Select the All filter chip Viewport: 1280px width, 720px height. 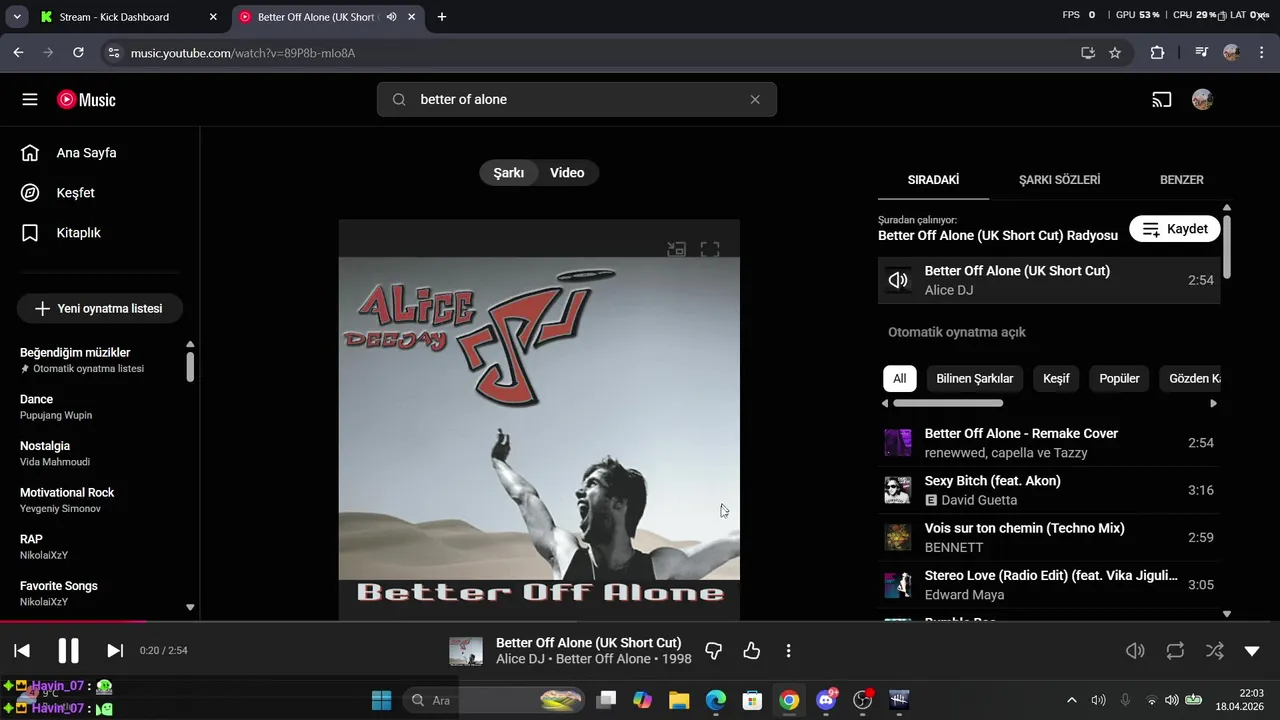click(900, 379)
